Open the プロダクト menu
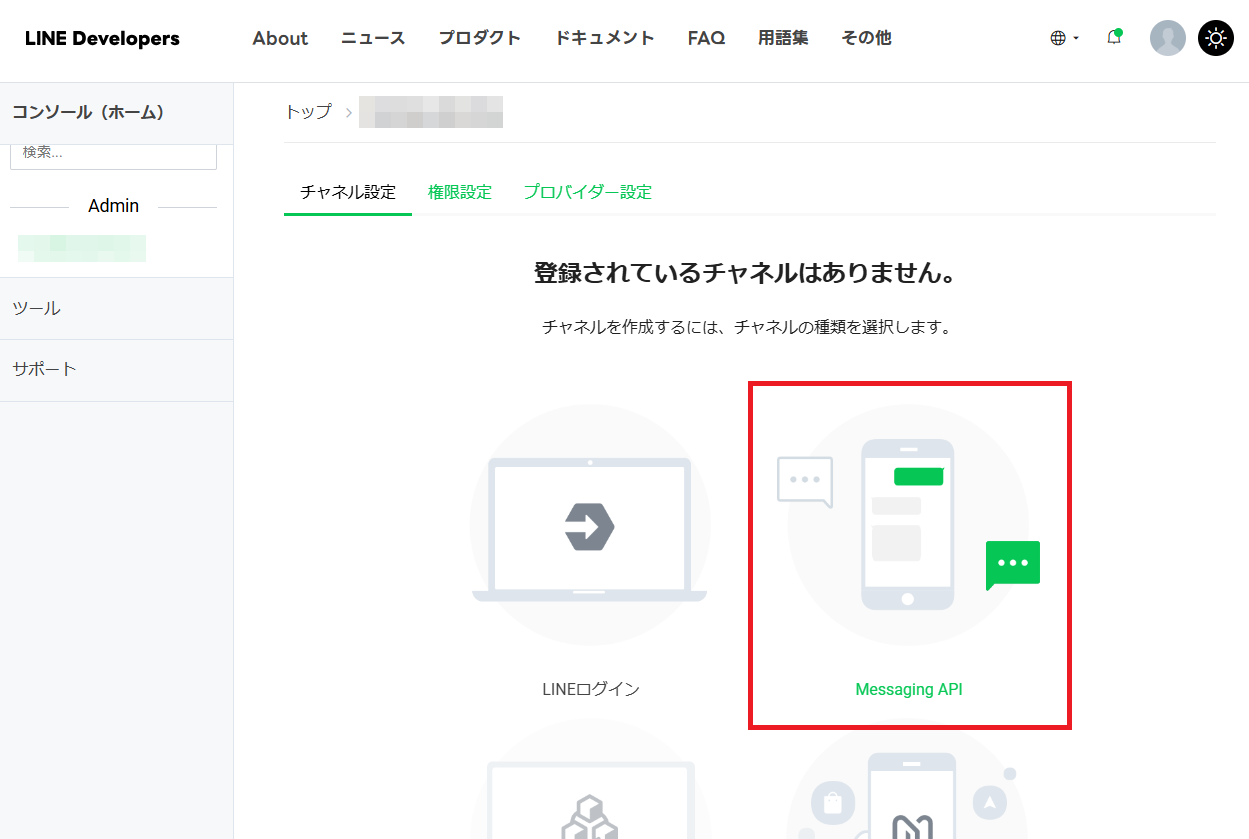Image resolution: width=1249 pixels, height=839 pixels. pos(479,39)
